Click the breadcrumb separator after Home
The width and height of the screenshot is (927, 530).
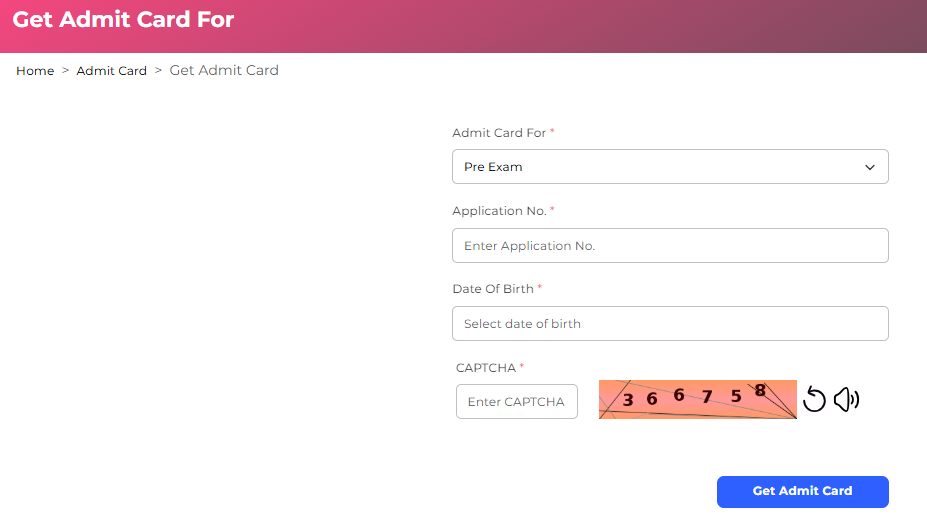point(65,71)
